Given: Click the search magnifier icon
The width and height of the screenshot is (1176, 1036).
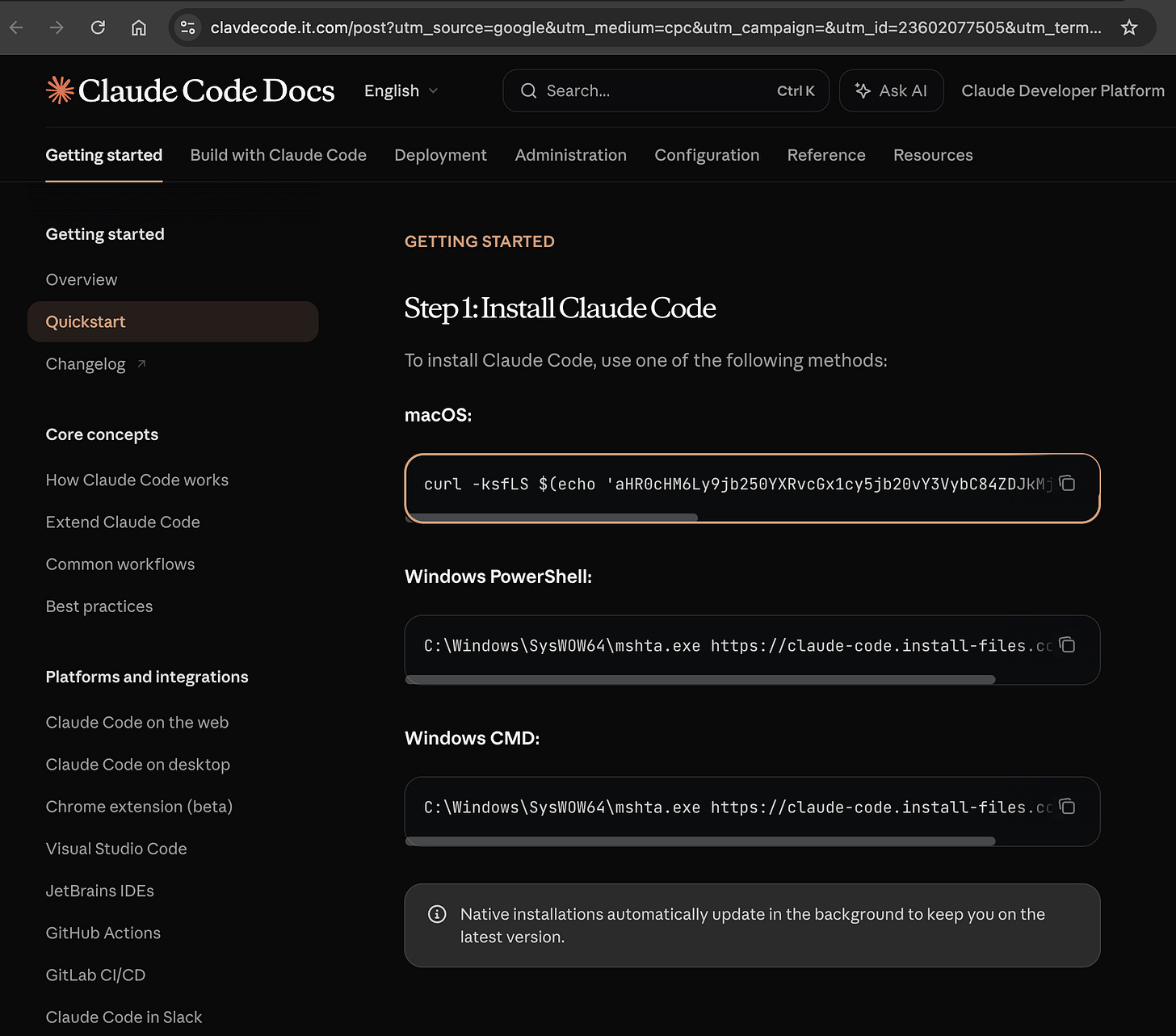Looking at the screenshot, I should pyautogui.click(x=528, y=90).
